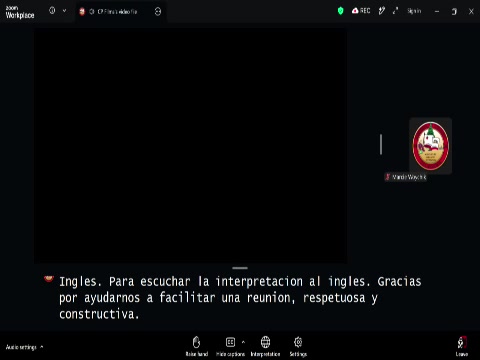Toggle Hide captions CC button

[230, 346]
